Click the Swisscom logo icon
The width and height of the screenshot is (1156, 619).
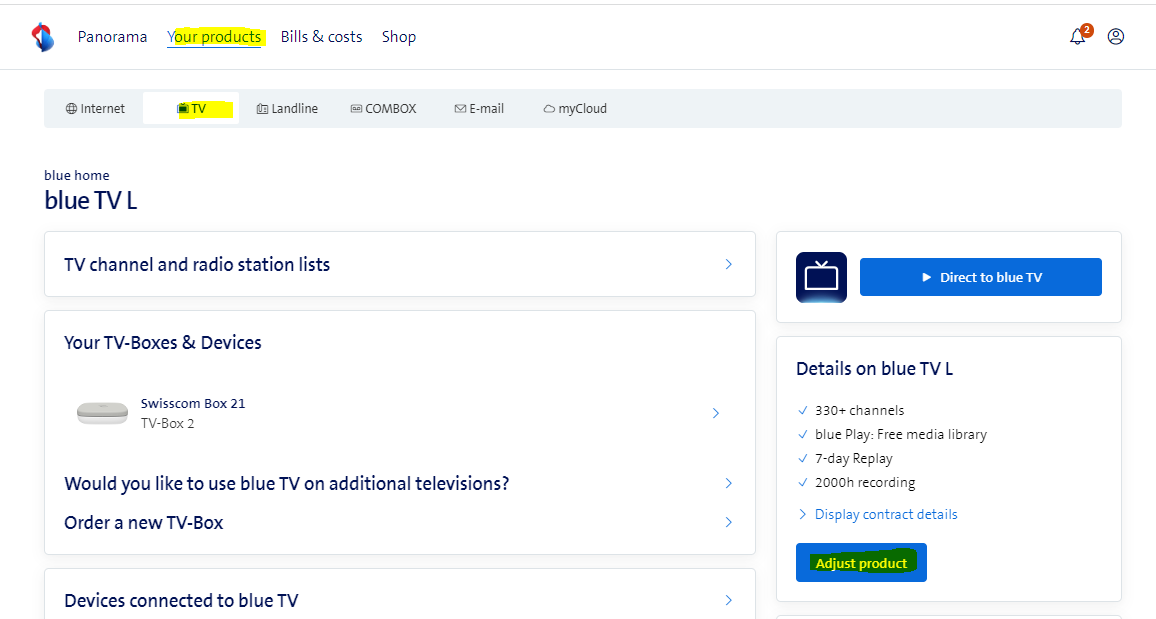click(42, 37)
